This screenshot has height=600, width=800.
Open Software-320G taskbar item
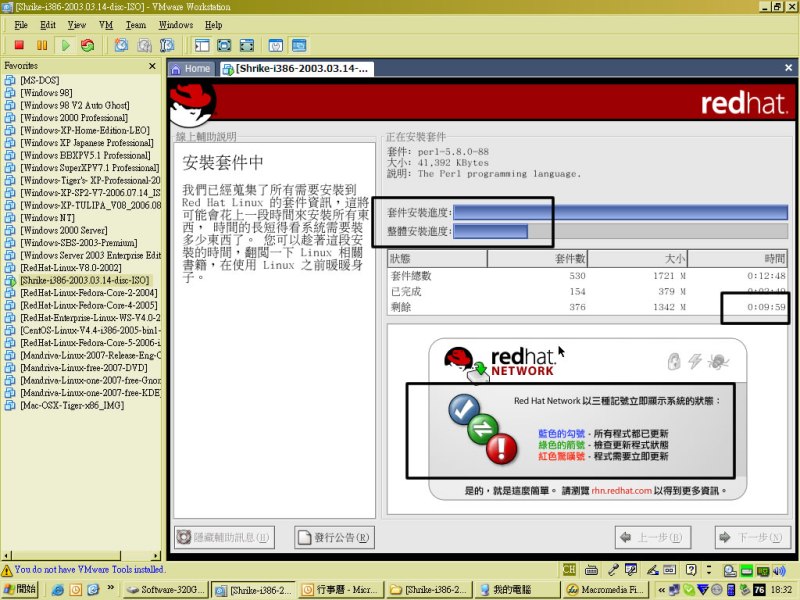(165, 589)
